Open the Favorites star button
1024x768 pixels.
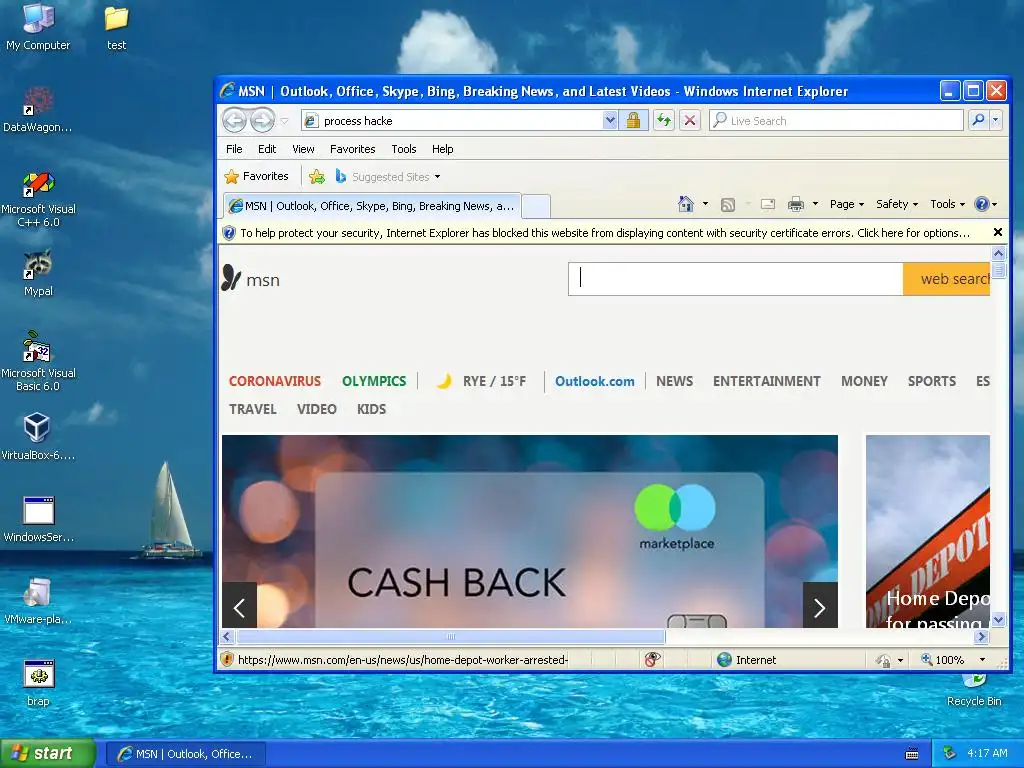pos(257,176)
